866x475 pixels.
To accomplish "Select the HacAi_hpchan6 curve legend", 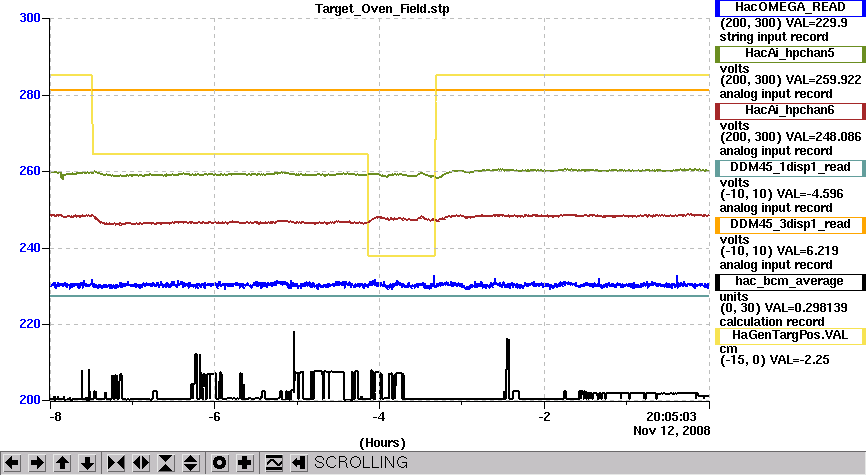I will pyautogui.click(x=790, y=110).
